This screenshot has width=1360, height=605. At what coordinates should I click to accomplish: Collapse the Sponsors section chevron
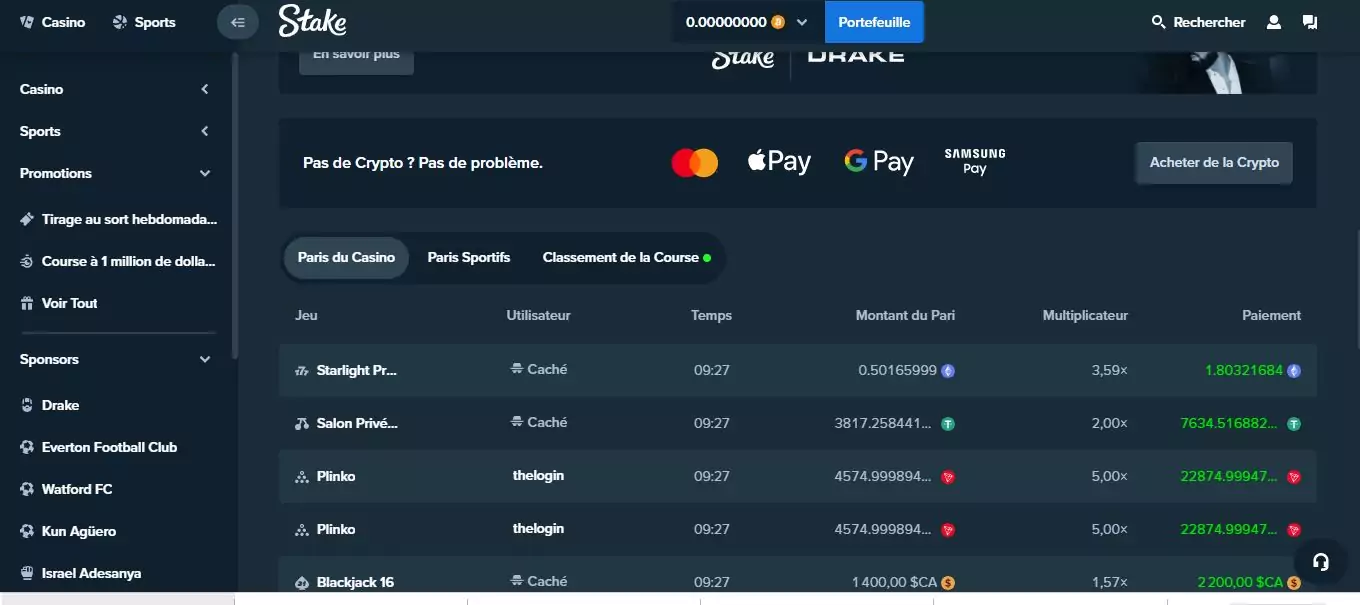(204, 359)
